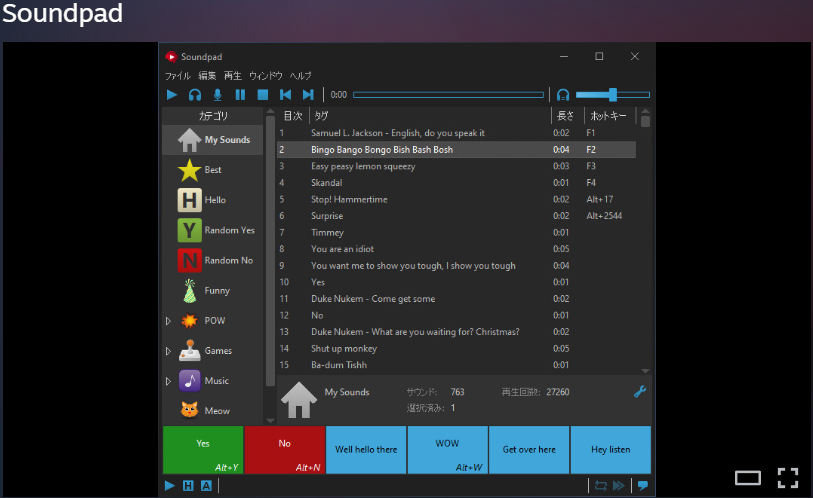The width and height of the screenshot is (813, 498).
Task: Open the ウィンドウ menu
Action: (x=265, y=76)
